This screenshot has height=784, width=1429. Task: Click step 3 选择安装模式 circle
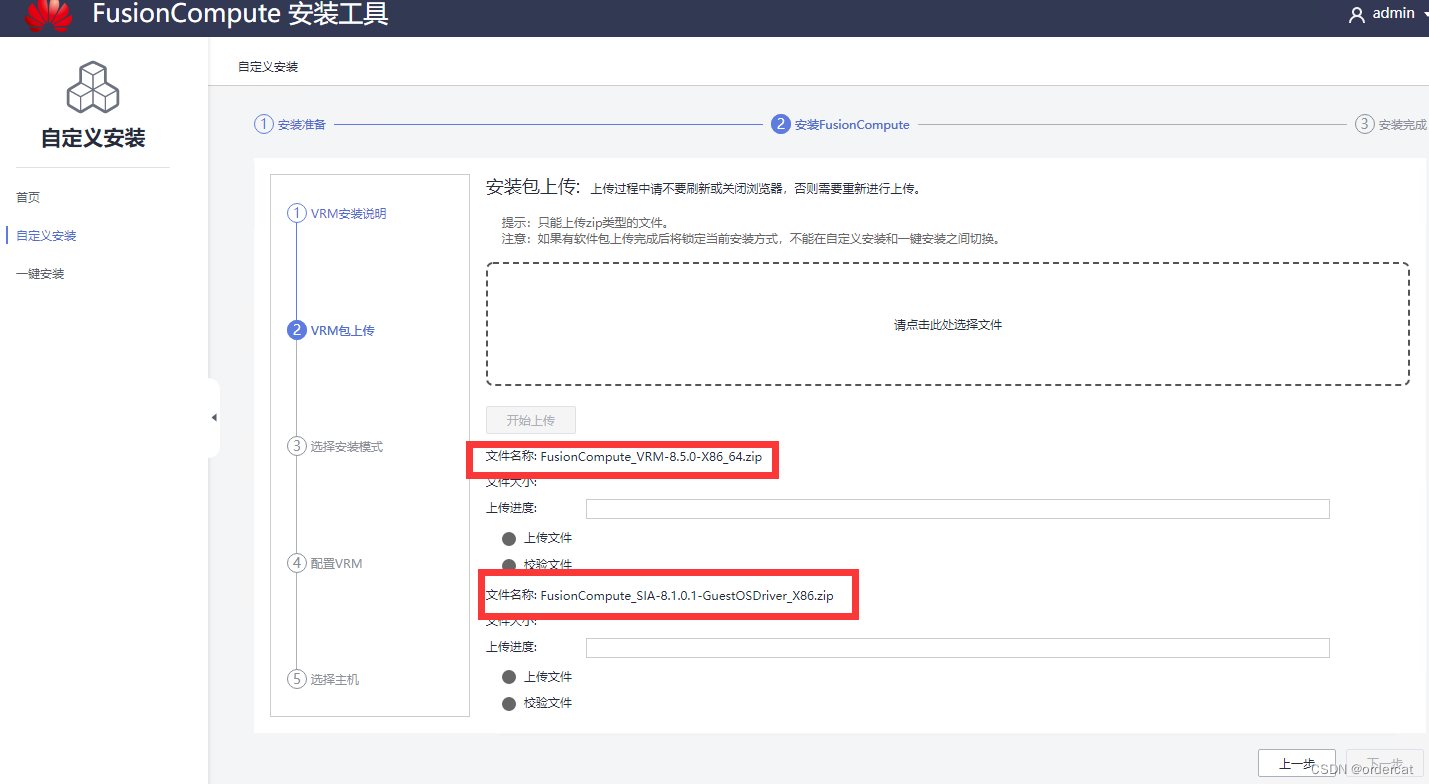(297, 446)
